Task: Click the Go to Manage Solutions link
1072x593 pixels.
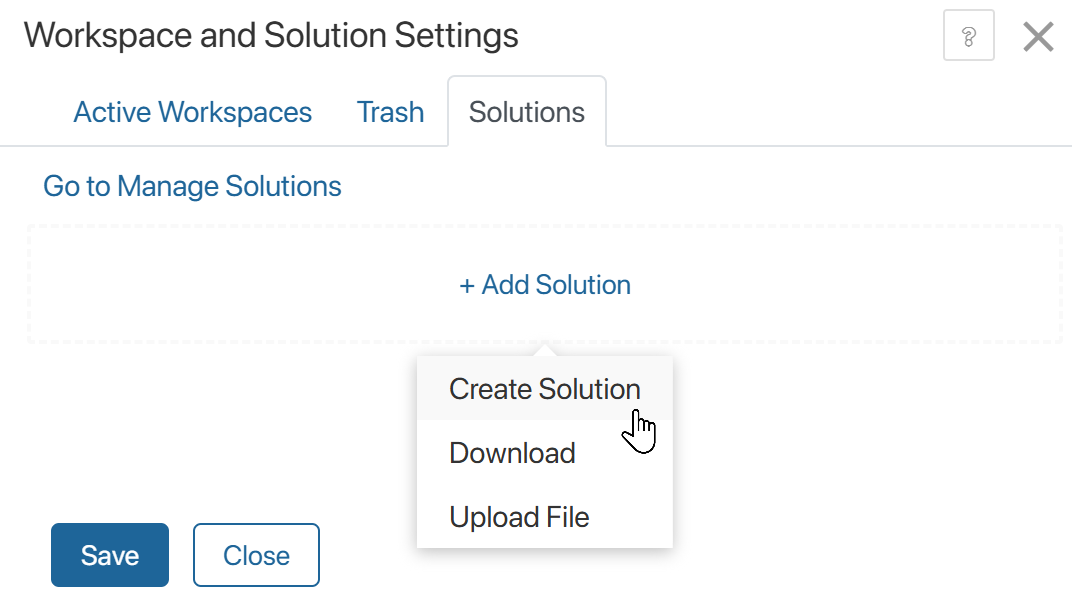Action: (x=191, y=186)
